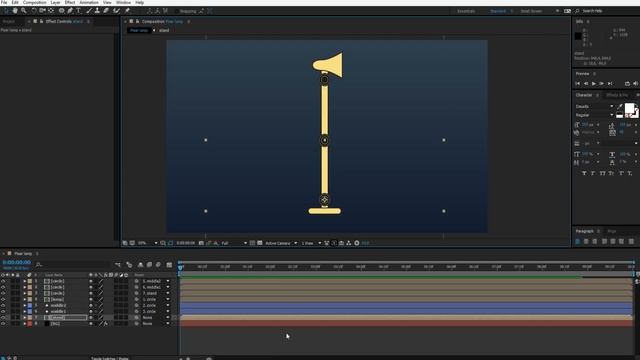Select the Brush tool

point(89,11)
